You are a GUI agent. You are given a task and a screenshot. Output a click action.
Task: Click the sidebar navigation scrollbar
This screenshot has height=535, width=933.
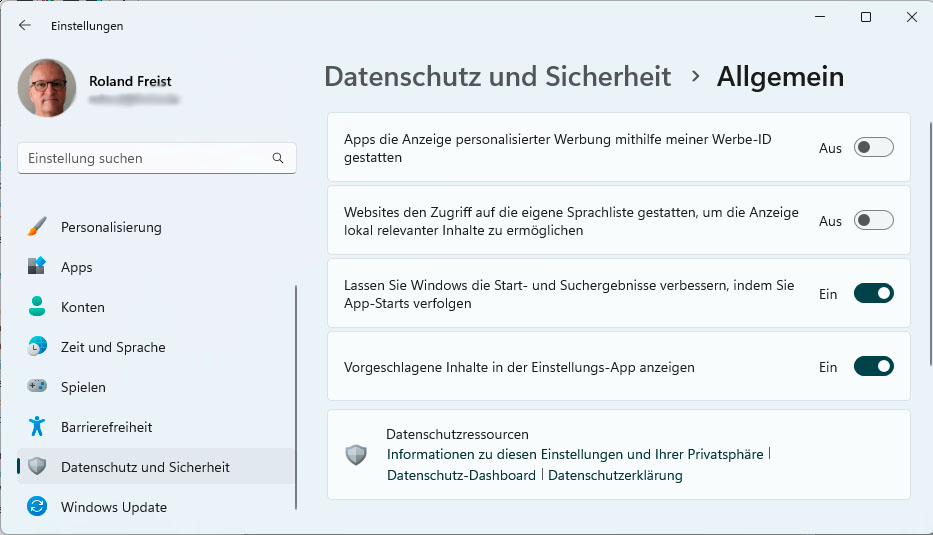296,397
